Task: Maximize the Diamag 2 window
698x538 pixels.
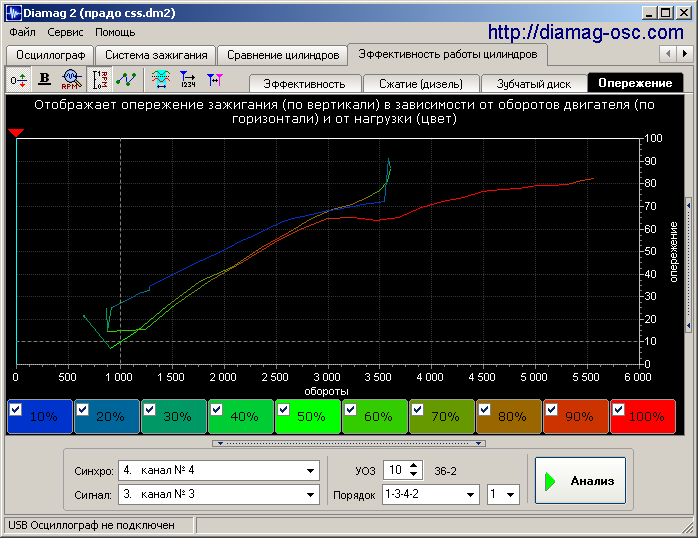Action: click(x=666, y=12)
